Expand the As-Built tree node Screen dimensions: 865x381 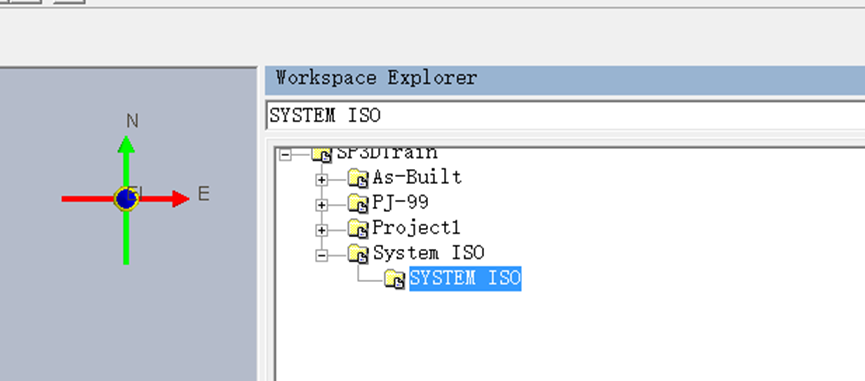click(x=322, y=179)
